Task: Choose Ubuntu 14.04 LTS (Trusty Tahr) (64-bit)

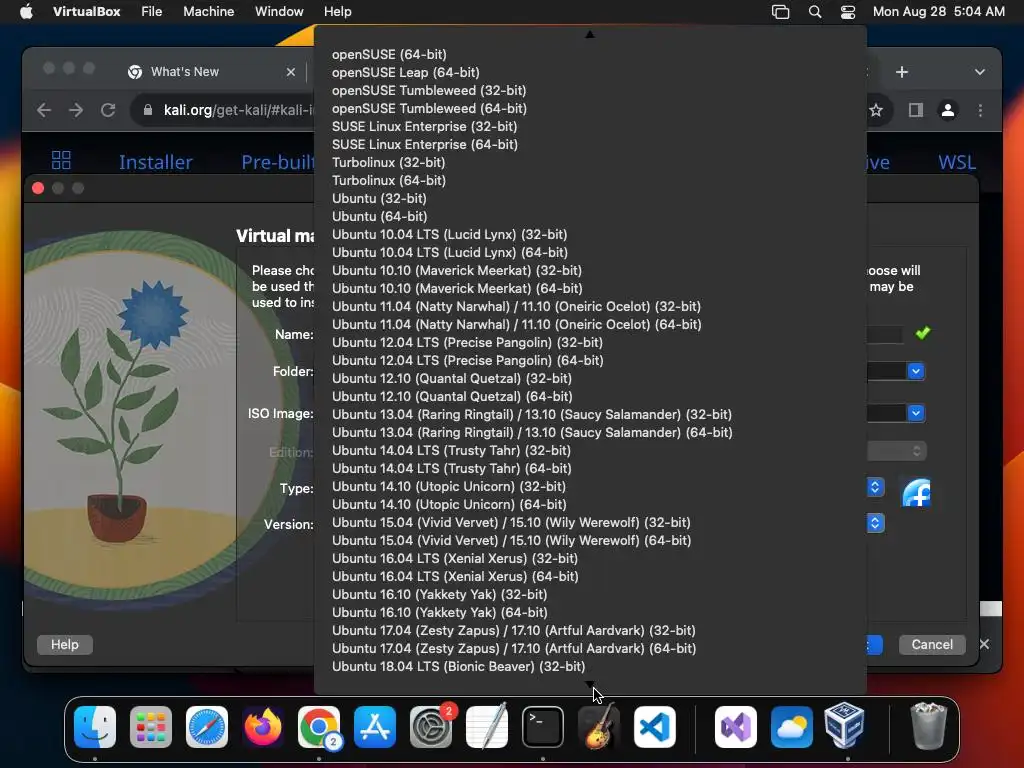Action: point(451,468)
